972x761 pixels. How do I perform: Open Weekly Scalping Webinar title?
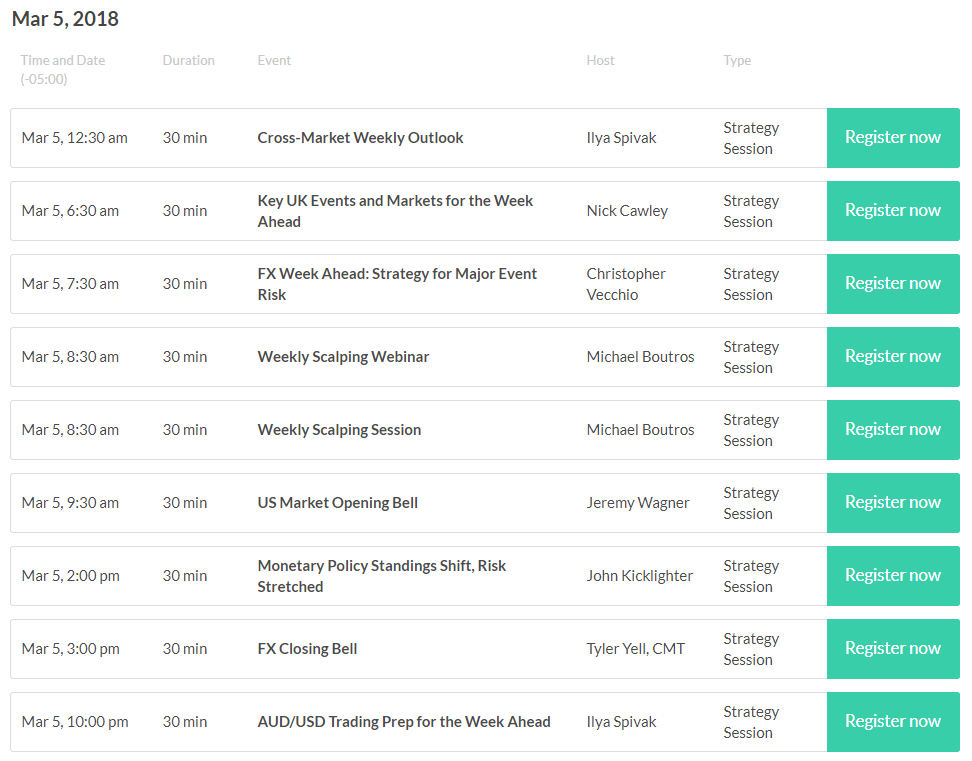343,357
